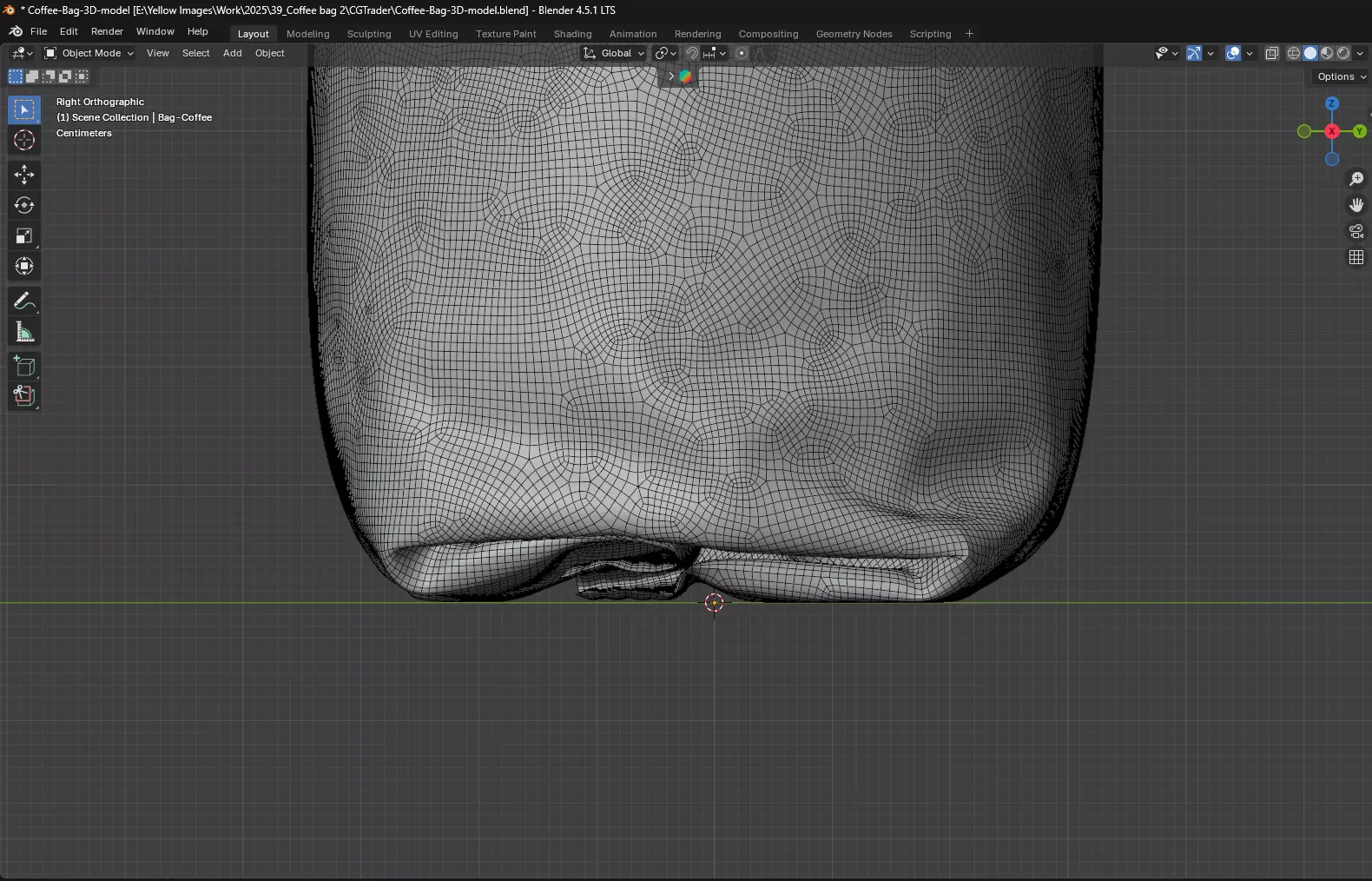
Task: Select the Rotate tool
Action: click(24, 205)
